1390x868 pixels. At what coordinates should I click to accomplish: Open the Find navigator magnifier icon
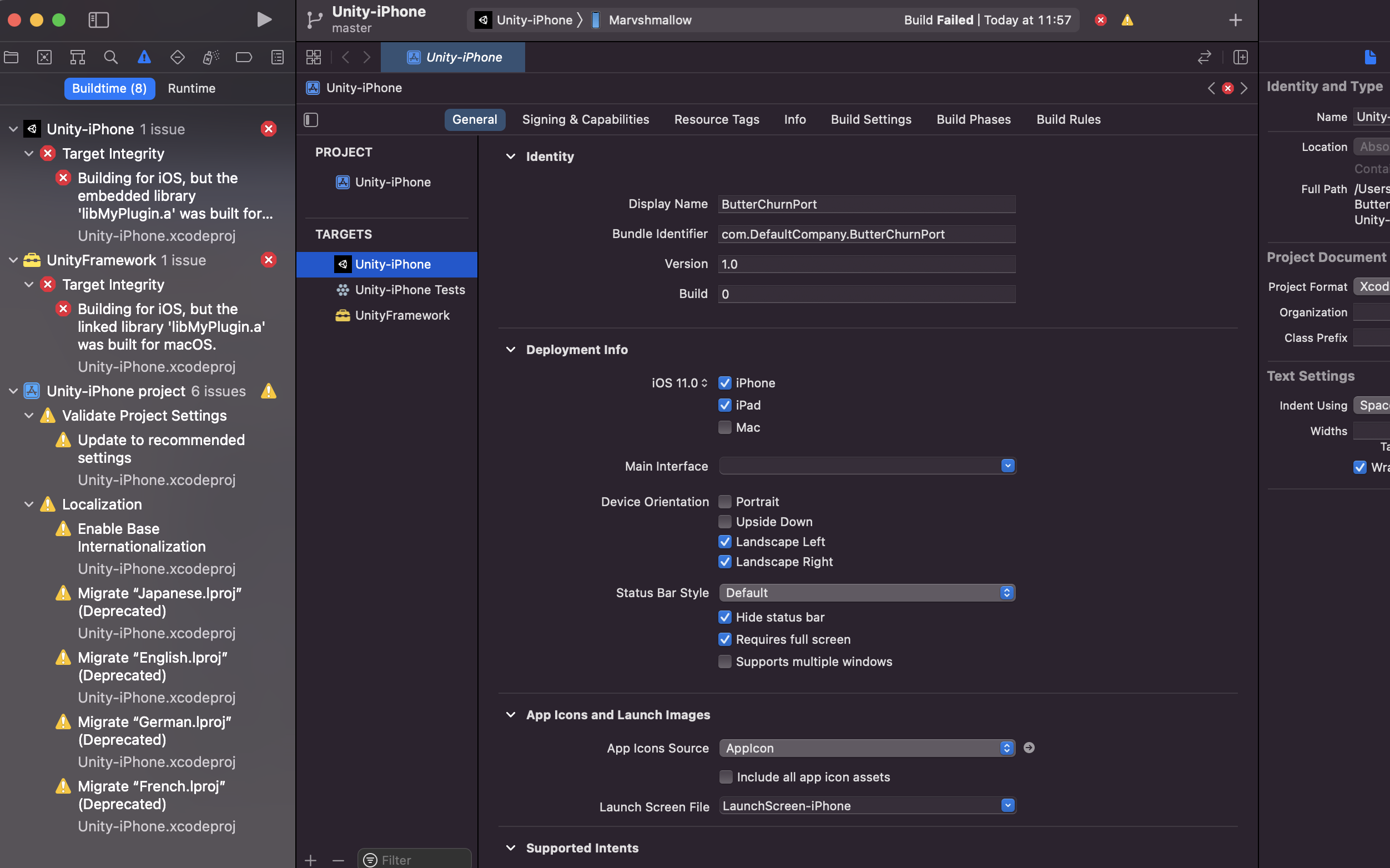[x=111, y=57]
